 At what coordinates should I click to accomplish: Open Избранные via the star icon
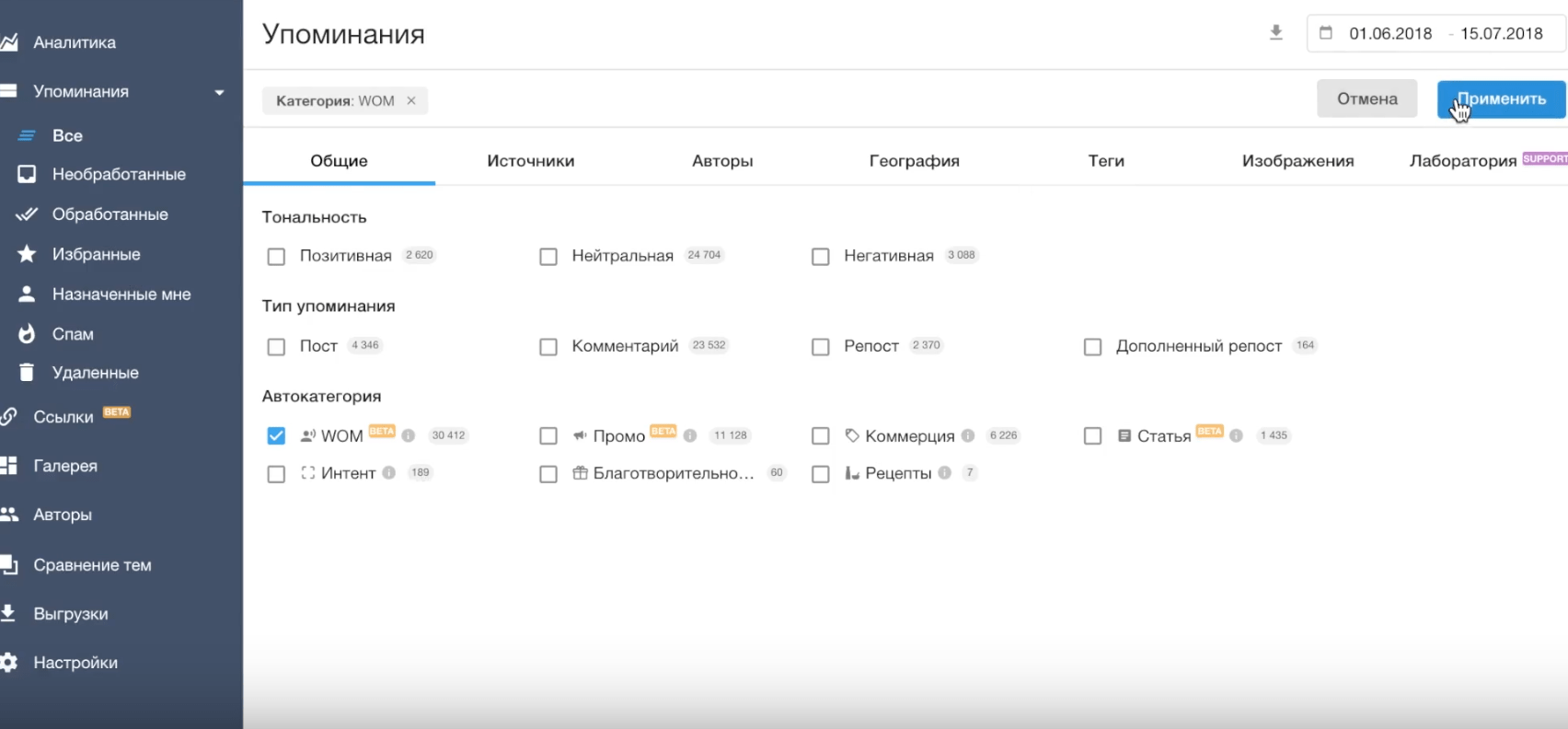[27, 254]
